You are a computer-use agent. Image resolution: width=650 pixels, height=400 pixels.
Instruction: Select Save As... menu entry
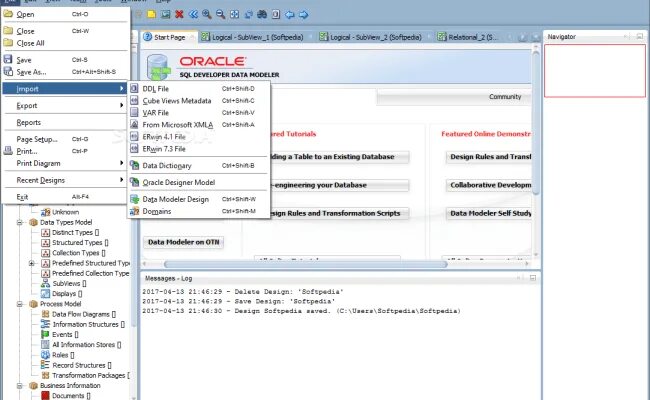[65, 72]
